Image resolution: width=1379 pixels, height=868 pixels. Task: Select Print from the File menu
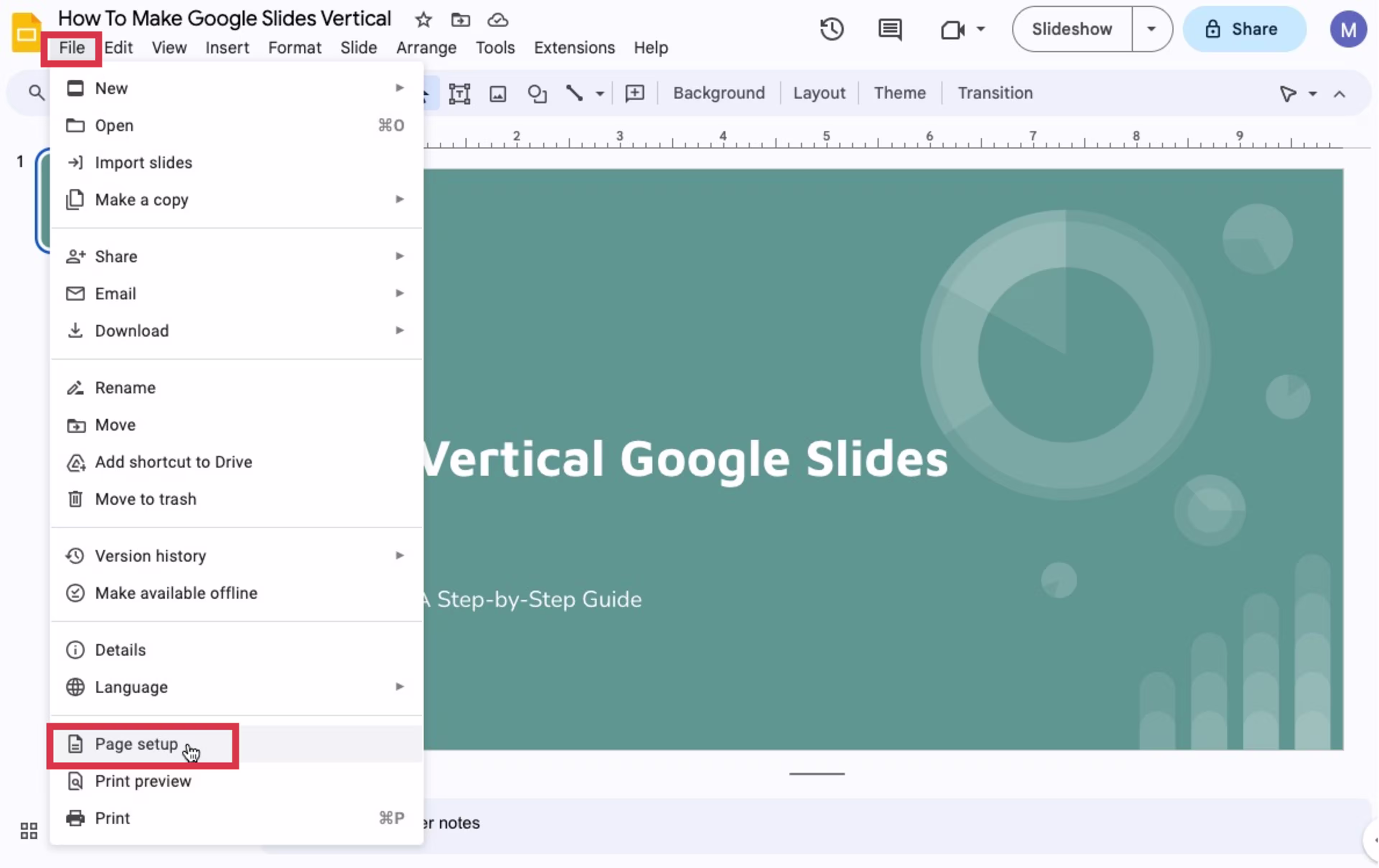[x=236, y=818]
